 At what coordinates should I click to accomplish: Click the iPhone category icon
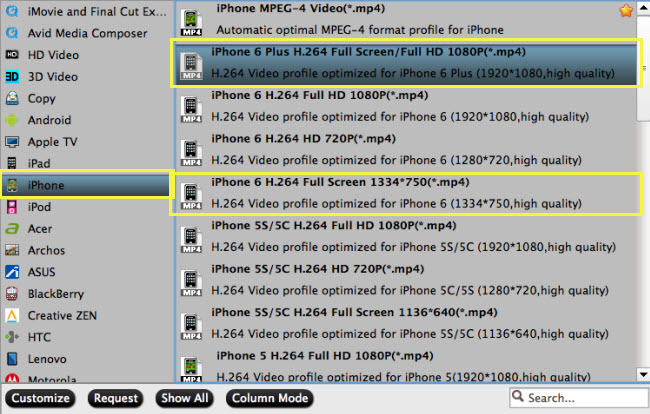coord(12,185)
